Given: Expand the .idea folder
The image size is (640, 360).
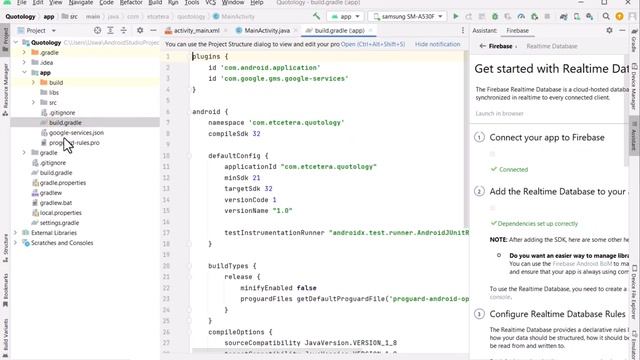Looking at the screenshot, I should 24,62.
